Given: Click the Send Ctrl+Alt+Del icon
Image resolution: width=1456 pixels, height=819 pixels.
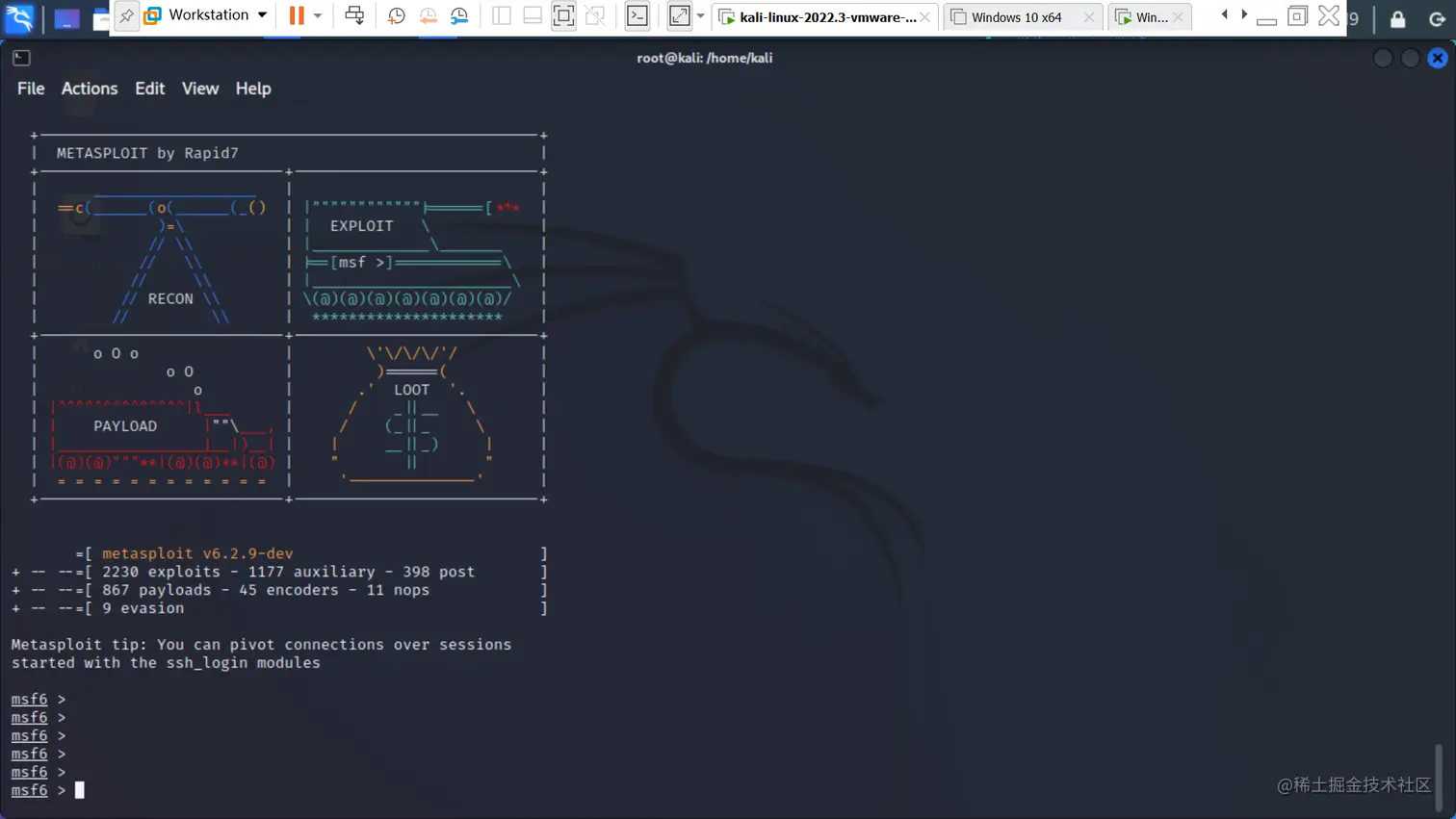Looking at the screenshot, I should click(354, 15).
